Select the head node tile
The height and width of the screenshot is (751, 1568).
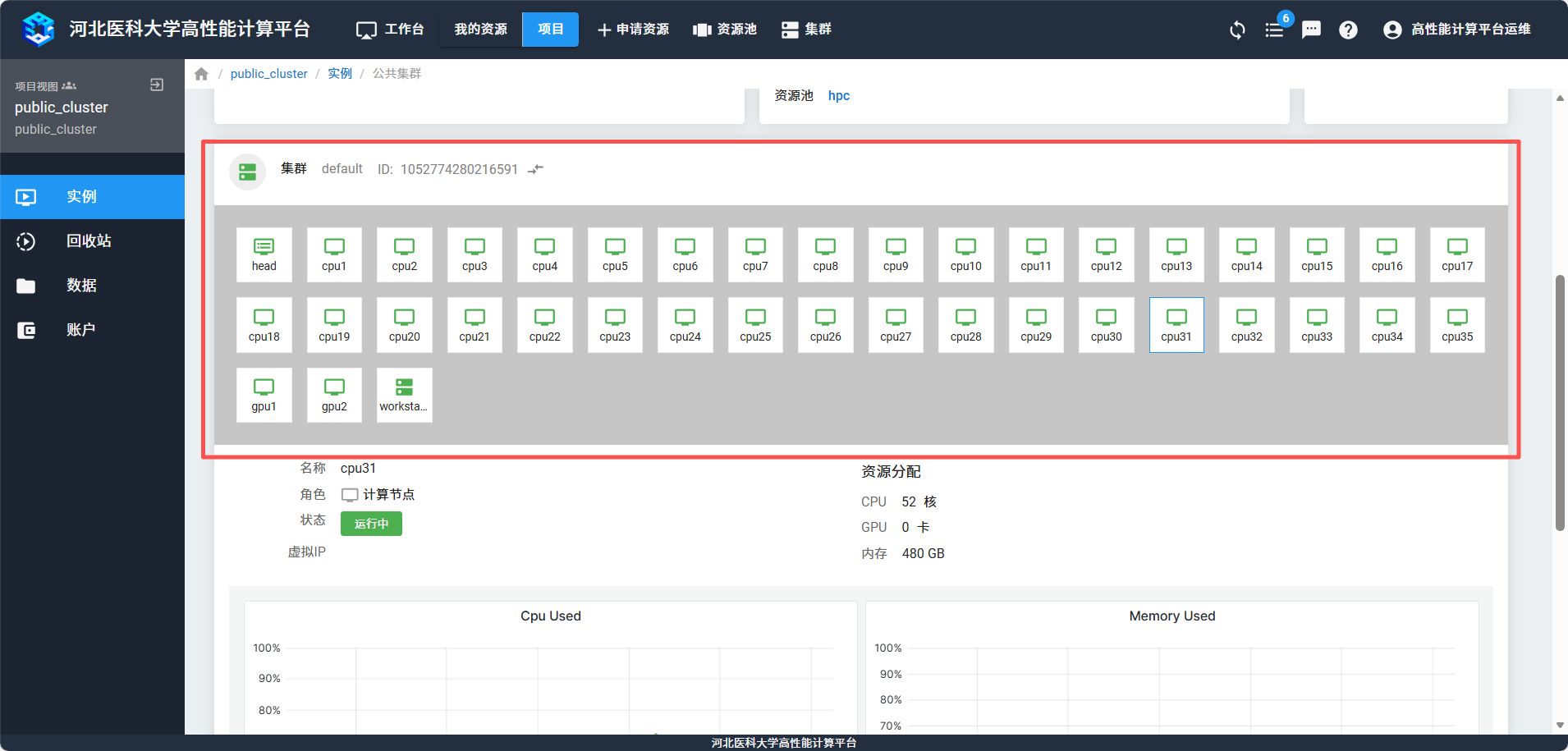[x=264, y=254]
